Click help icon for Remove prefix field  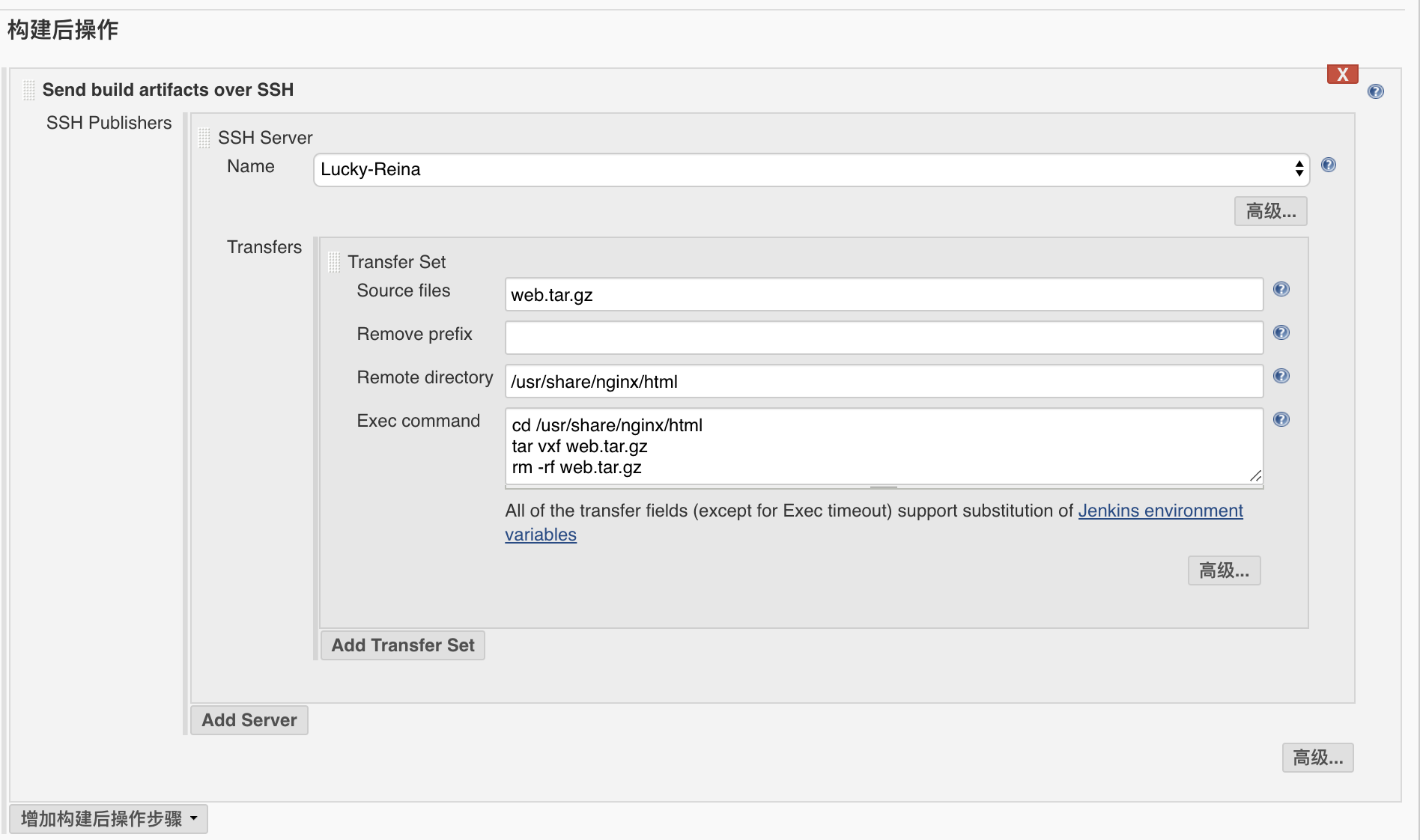[x=1281, y=333]
